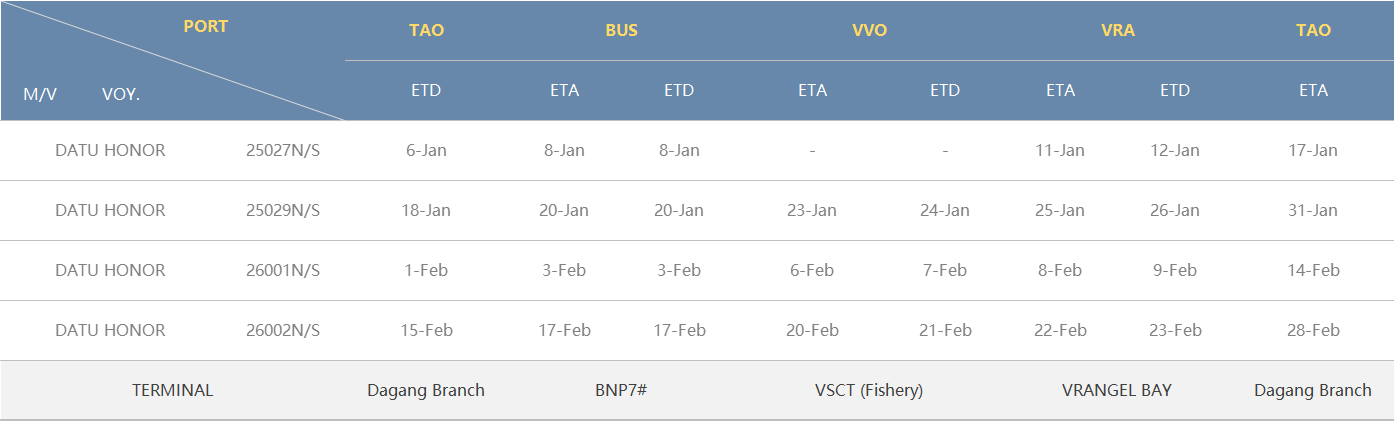Select the 31-Jan arrival date cell

coord(1313,210)
